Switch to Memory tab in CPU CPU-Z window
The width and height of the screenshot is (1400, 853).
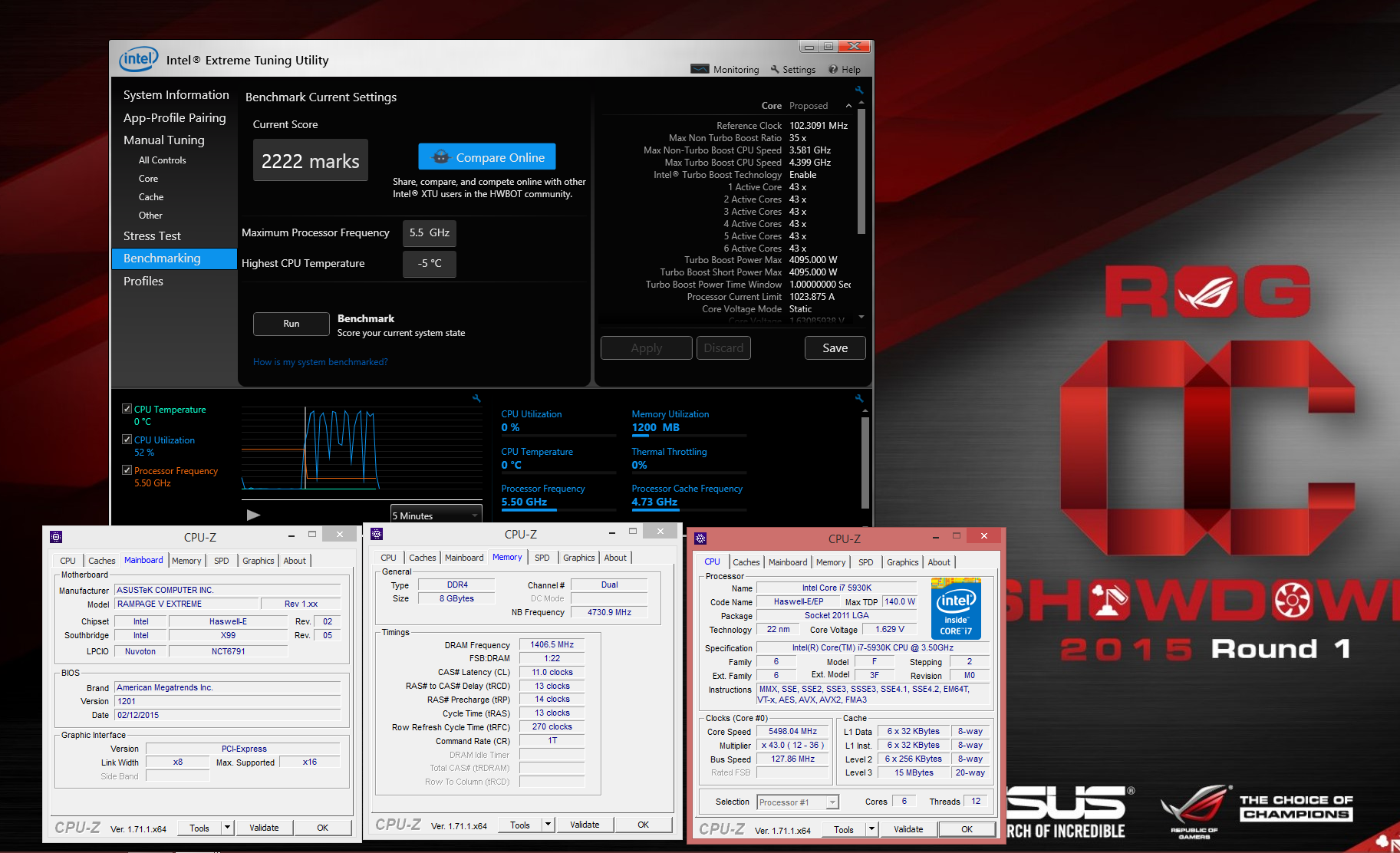pyautogui.click(x=831, y=562)
